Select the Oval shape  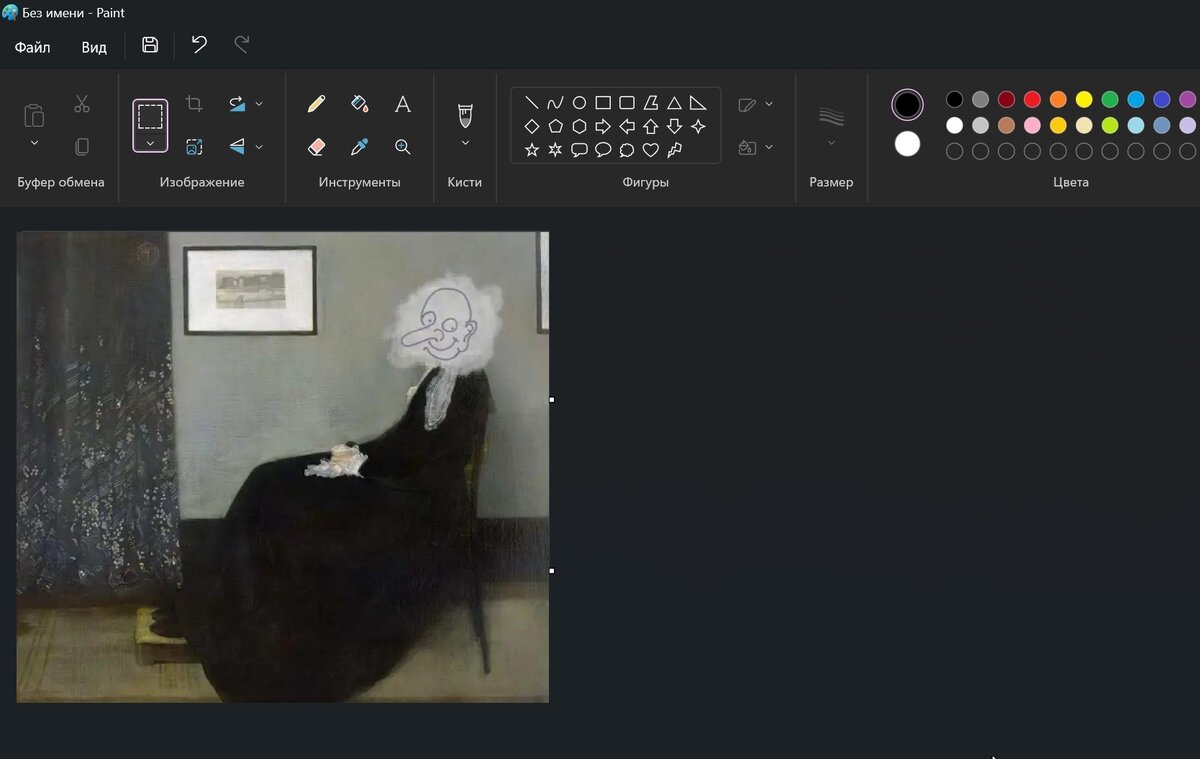tap(579, 103)
